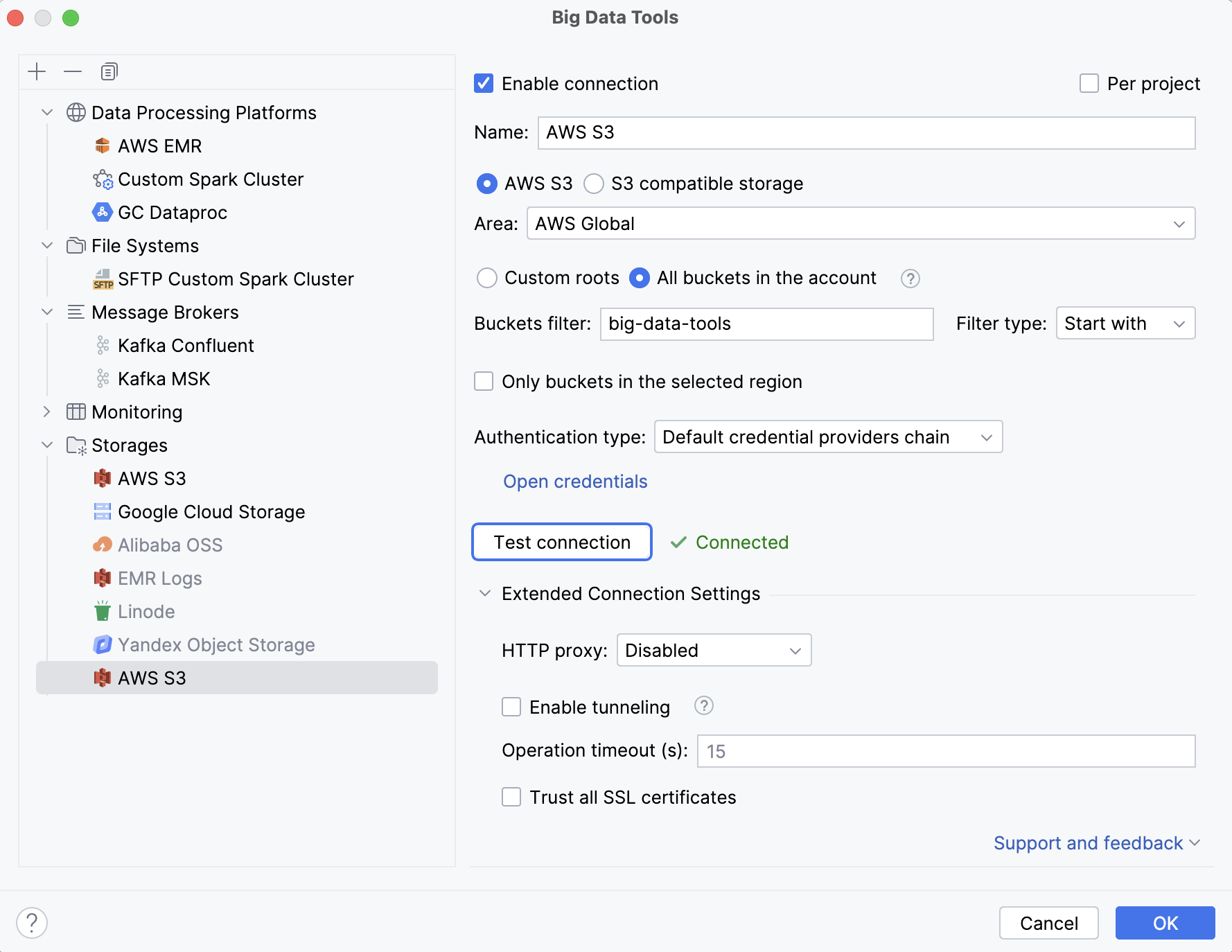
Task: Select EMR Logs in the tree
Action: click(159, 578)
